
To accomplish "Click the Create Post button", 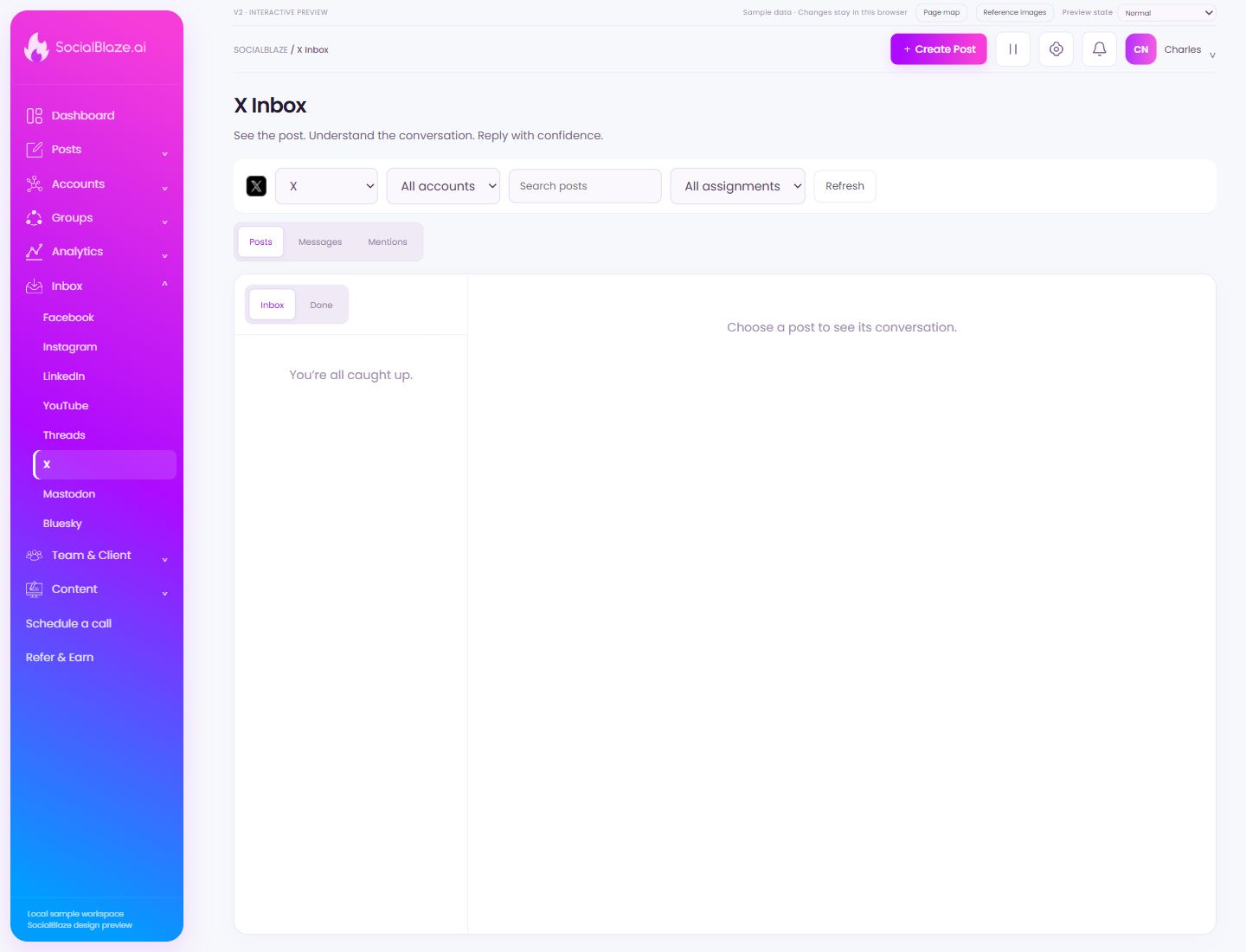I will pyautogui.click(x=939, y=49).
